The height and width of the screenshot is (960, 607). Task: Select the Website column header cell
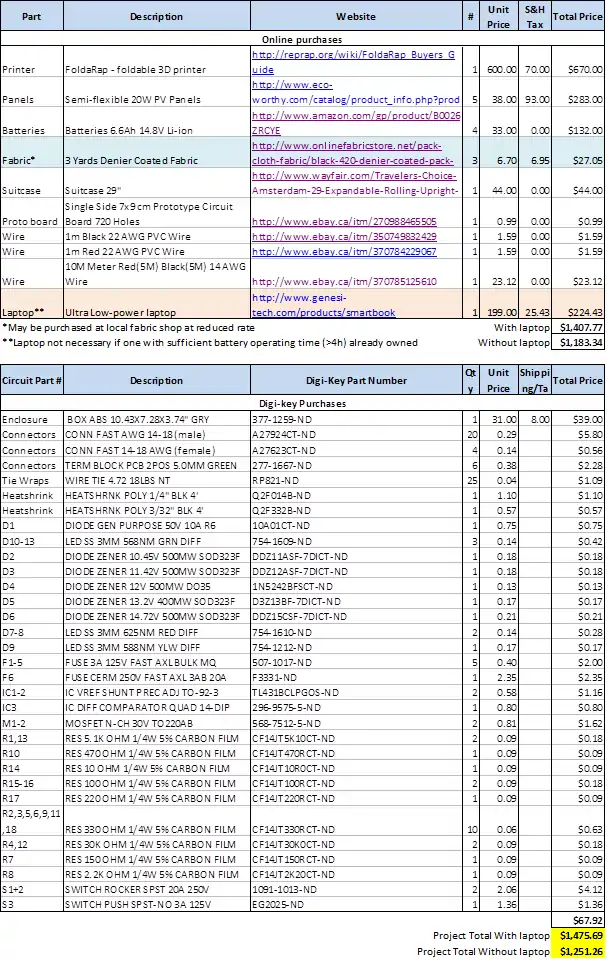(x=355, y=17)
